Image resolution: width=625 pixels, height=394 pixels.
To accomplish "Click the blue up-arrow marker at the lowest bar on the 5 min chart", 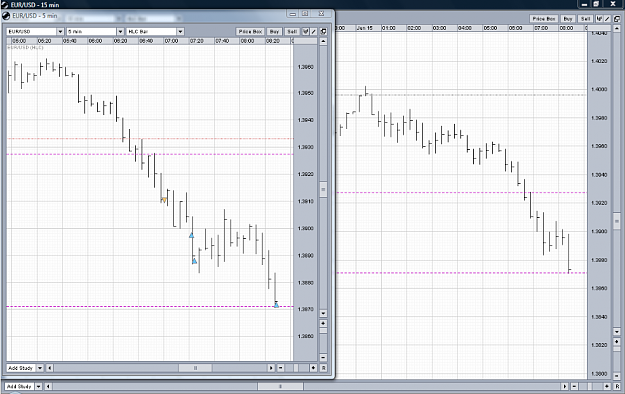I will tap(276, 305).
